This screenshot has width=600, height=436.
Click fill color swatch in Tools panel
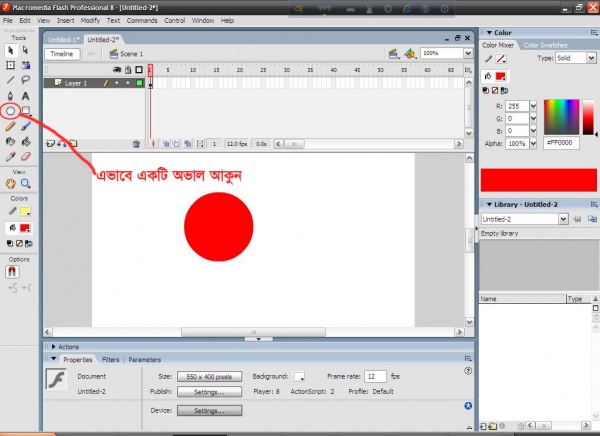point(25,228)
